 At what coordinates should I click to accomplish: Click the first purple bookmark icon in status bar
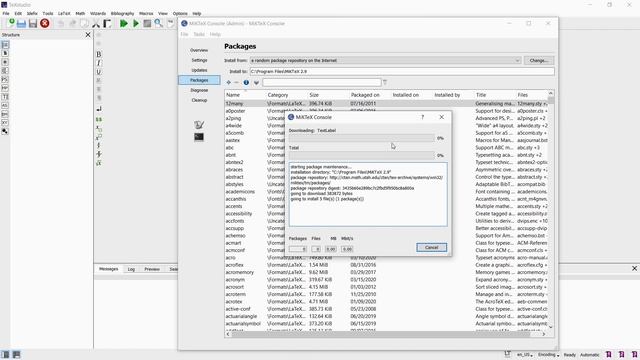tap(609, 355)
